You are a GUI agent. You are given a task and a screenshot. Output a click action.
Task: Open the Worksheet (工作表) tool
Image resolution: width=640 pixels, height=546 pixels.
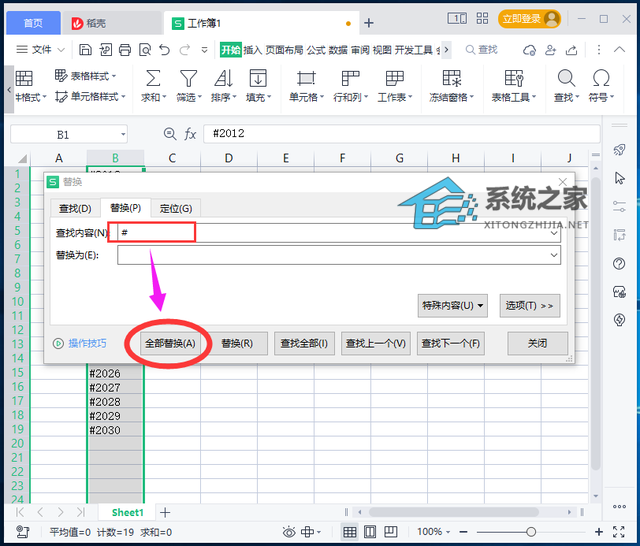click(x=395, y=86)
